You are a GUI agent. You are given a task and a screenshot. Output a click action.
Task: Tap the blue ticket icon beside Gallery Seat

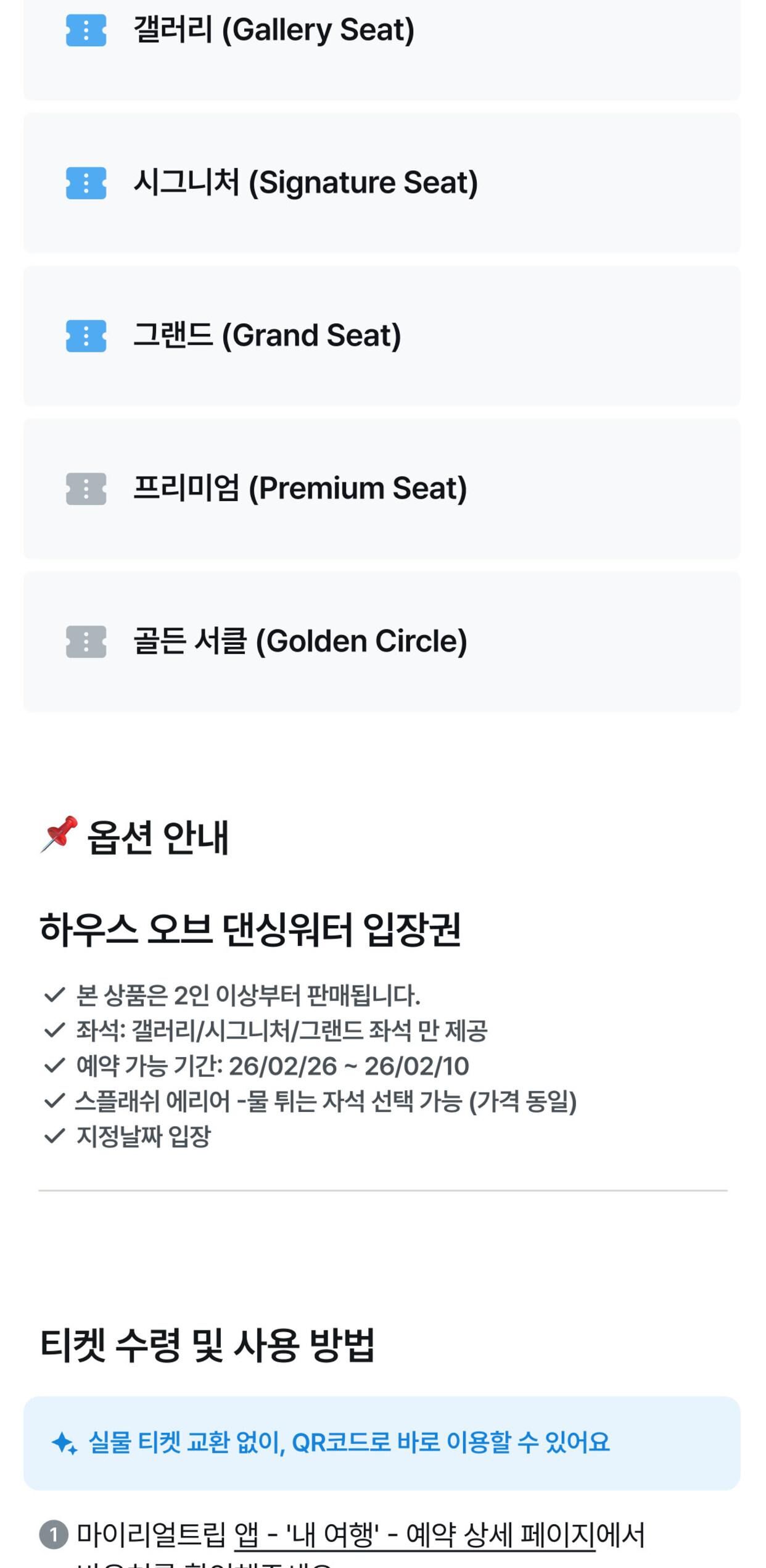coord(86,30)
